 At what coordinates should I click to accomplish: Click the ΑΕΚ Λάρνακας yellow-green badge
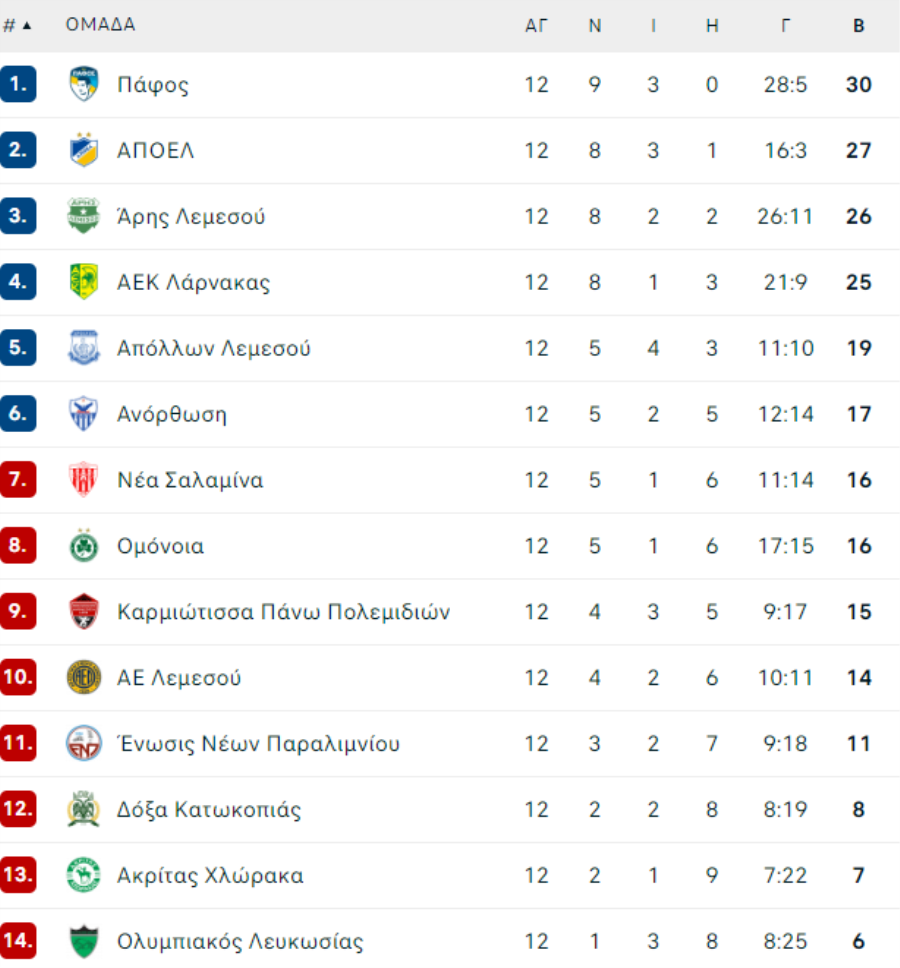tap(83, 282)
